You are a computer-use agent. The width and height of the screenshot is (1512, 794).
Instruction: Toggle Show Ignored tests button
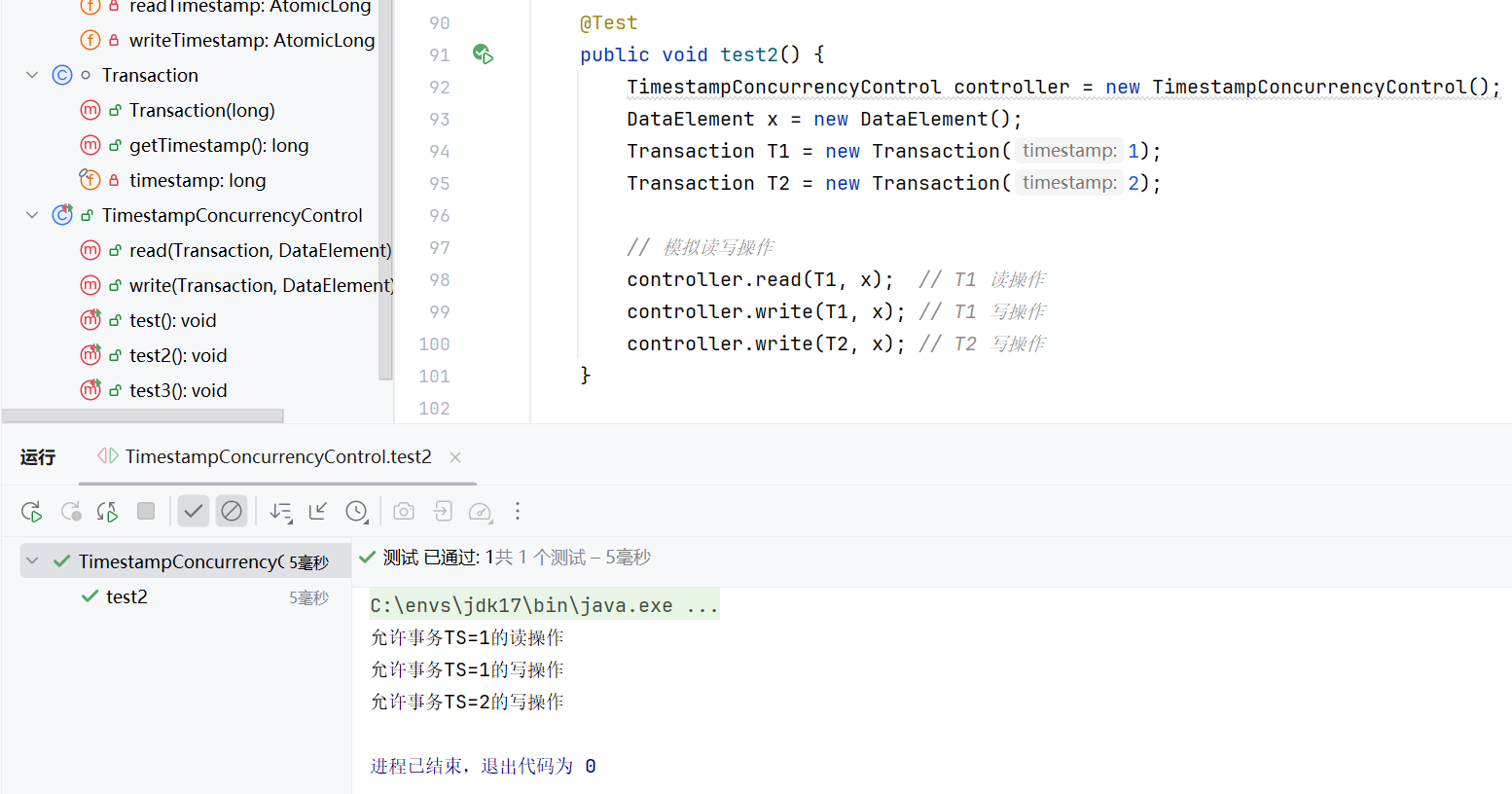232,512
